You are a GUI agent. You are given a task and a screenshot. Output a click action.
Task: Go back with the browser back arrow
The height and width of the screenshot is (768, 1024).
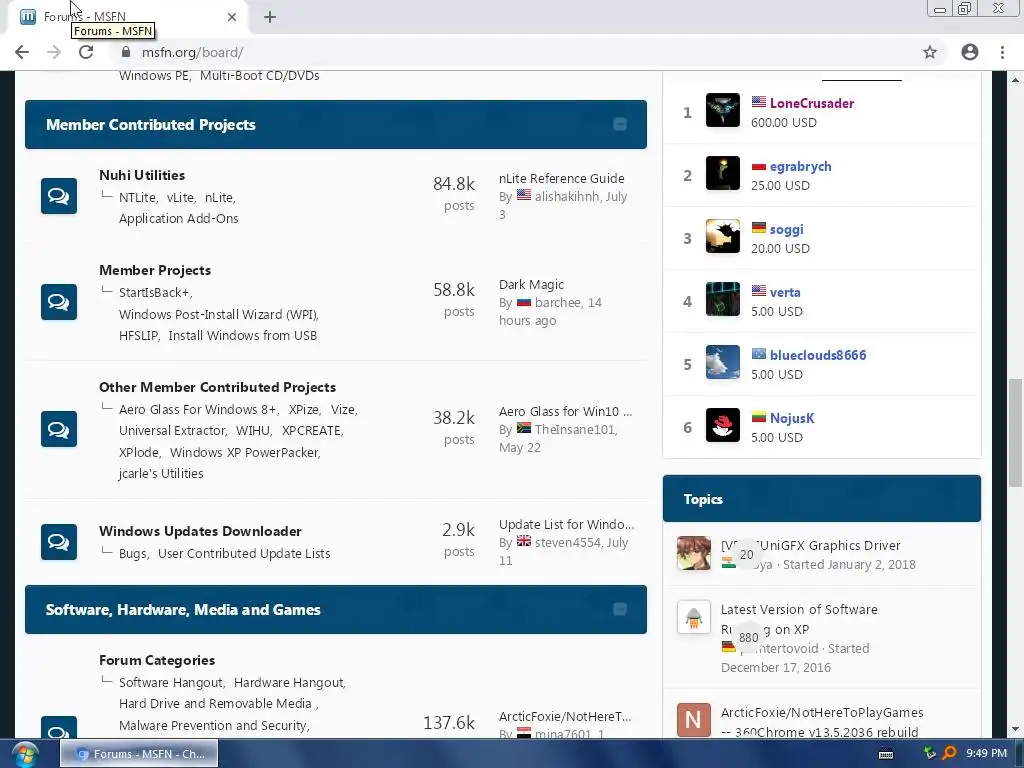tap(22, 52)
